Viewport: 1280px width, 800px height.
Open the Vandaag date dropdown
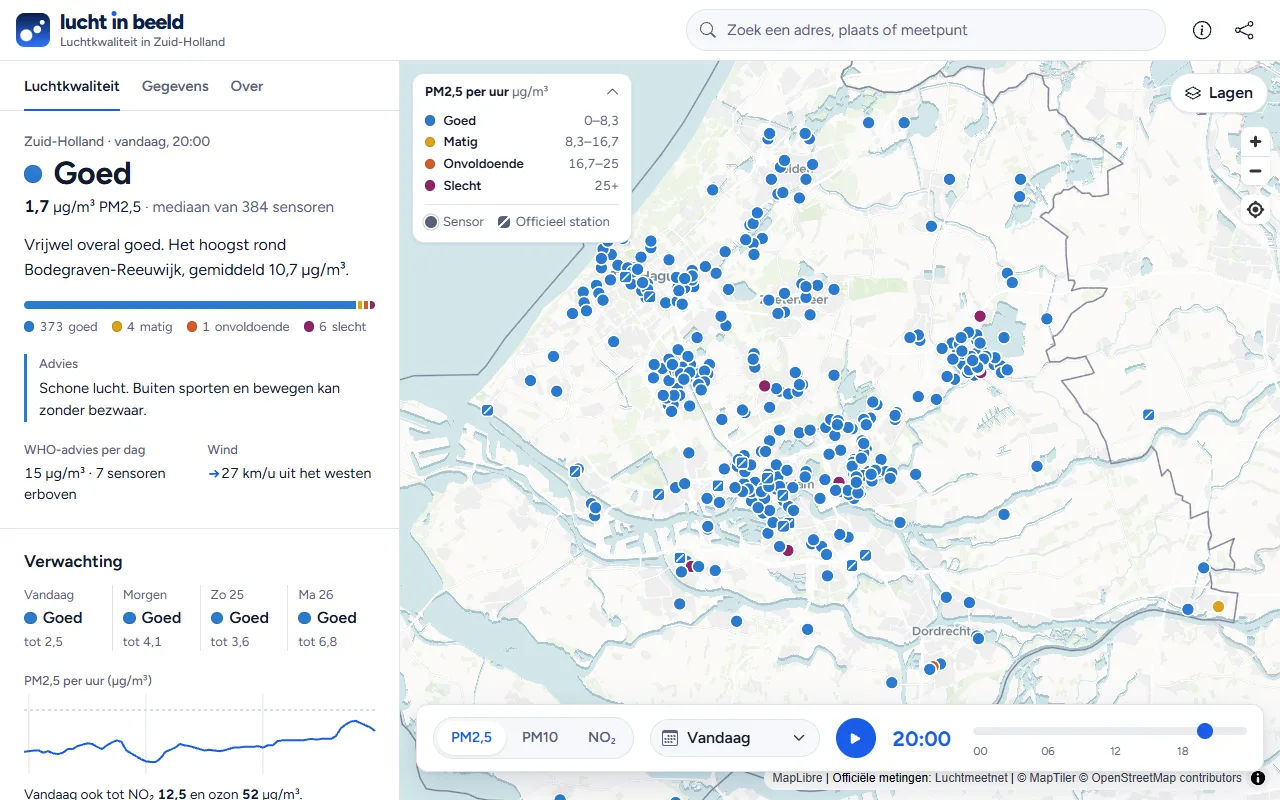pos(735,738)
